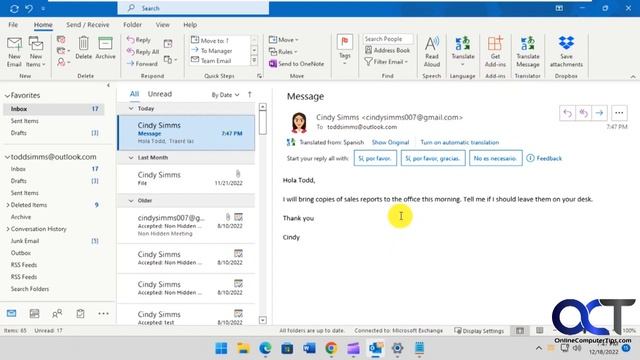Forward using reading pane arrow icon
640x360 pixels.
[x=599, y=113]
